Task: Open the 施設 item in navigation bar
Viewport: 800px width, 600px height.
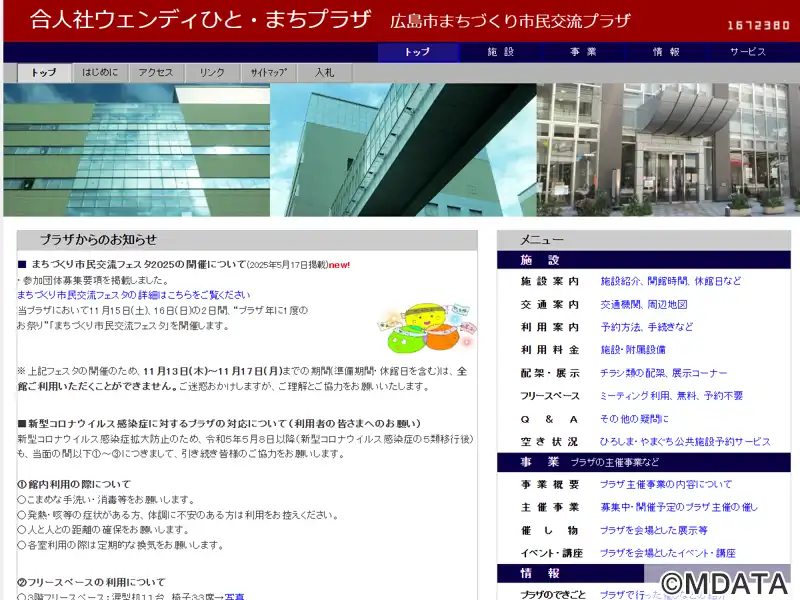Action: pyautogui.click(x=501, y=52)
